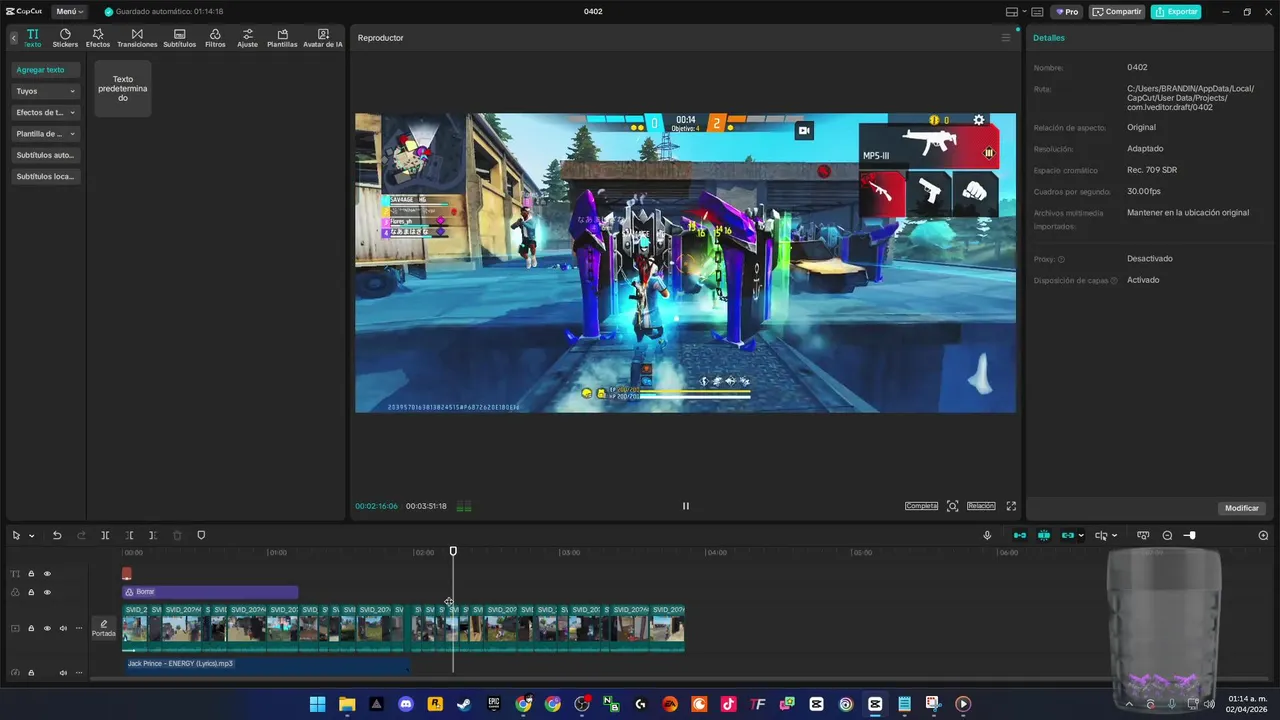1280x720 pixels.
Task: Toggle main track magnet icon
Action: 1020,536
